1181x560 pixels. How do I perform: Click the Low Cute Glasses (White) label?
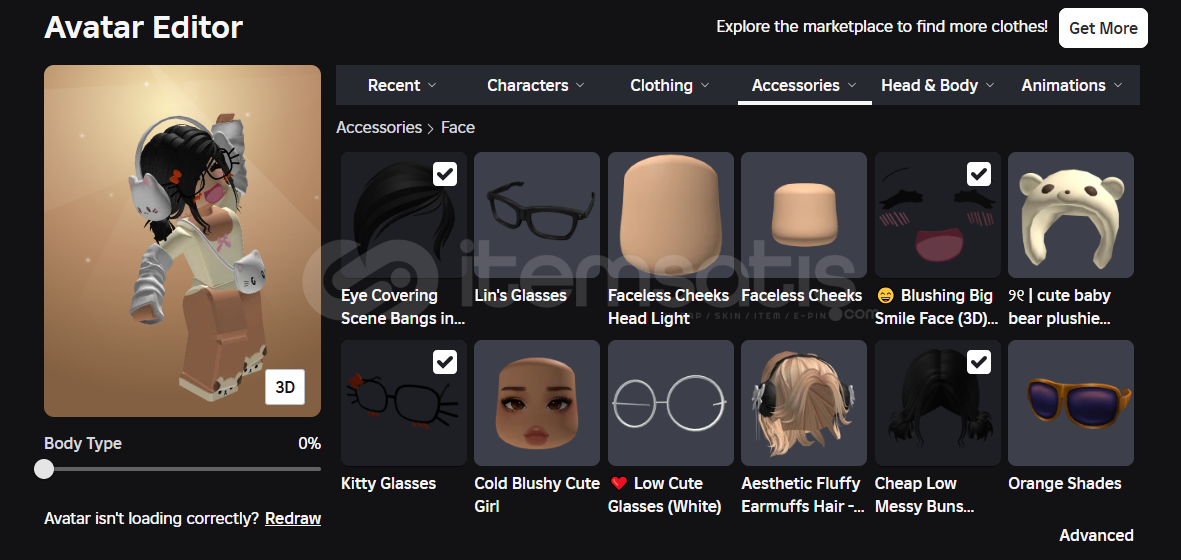click(665, 495)
